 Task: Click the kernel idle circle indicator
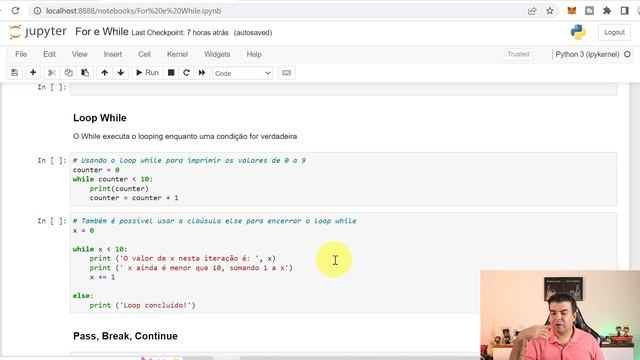click(x=627, y=54)
